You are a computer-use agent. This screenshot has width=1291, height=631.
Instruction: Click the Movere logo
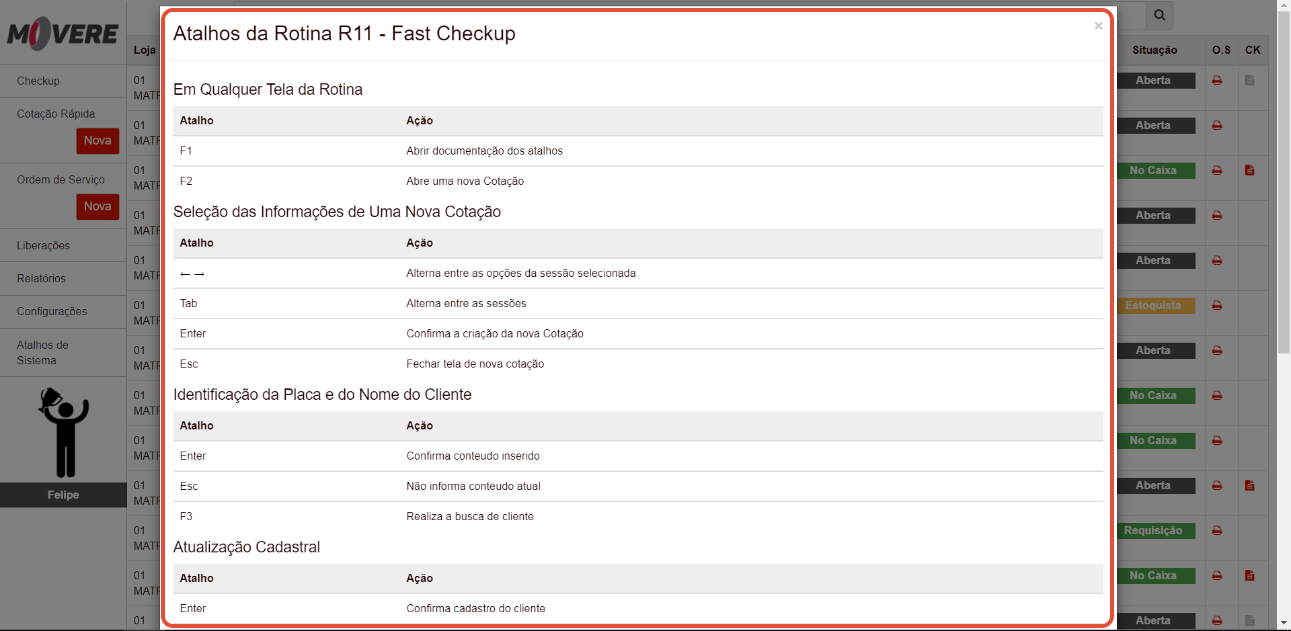pos(63,33)
